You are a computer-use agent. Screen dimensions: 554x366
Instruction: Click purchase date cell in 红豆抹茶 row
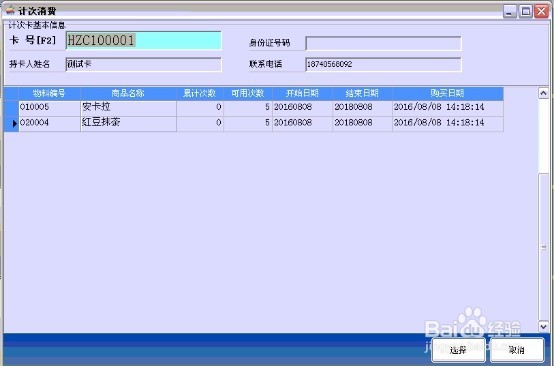[x=448, y=123]
